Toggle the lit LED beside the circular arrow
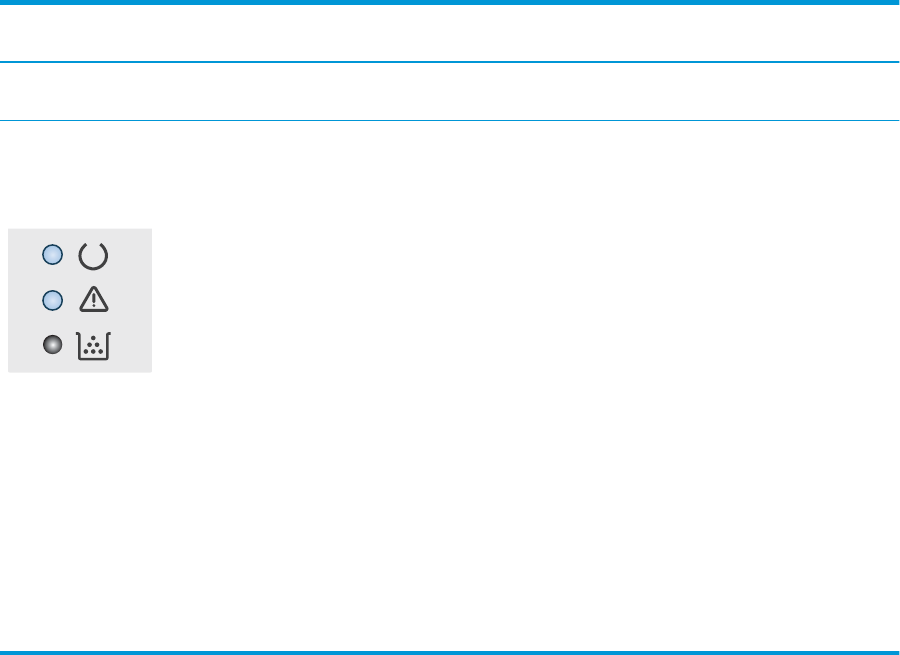The height and width of the screenshot is (655, 900). click(53, 255)
